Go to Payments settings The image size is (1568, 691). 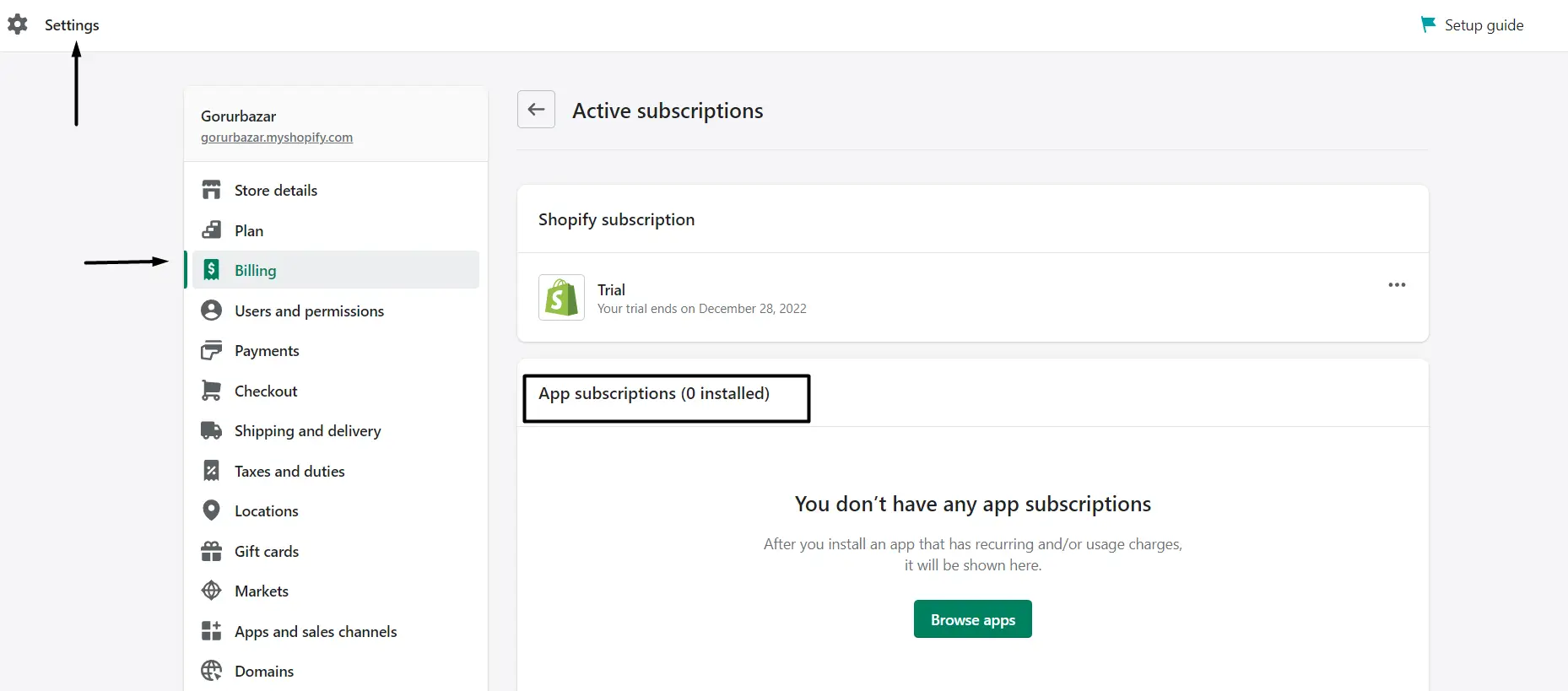[336, 350]
